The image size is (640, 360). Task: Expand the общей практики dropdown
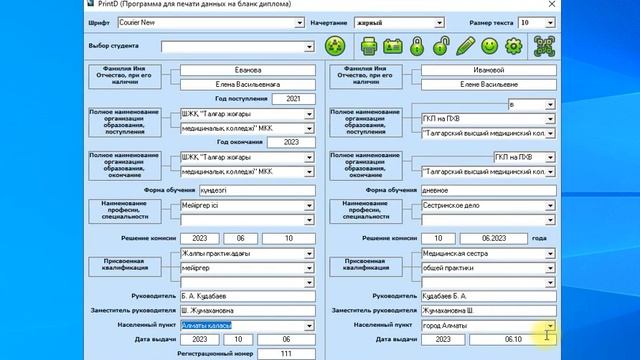[550, 268]
